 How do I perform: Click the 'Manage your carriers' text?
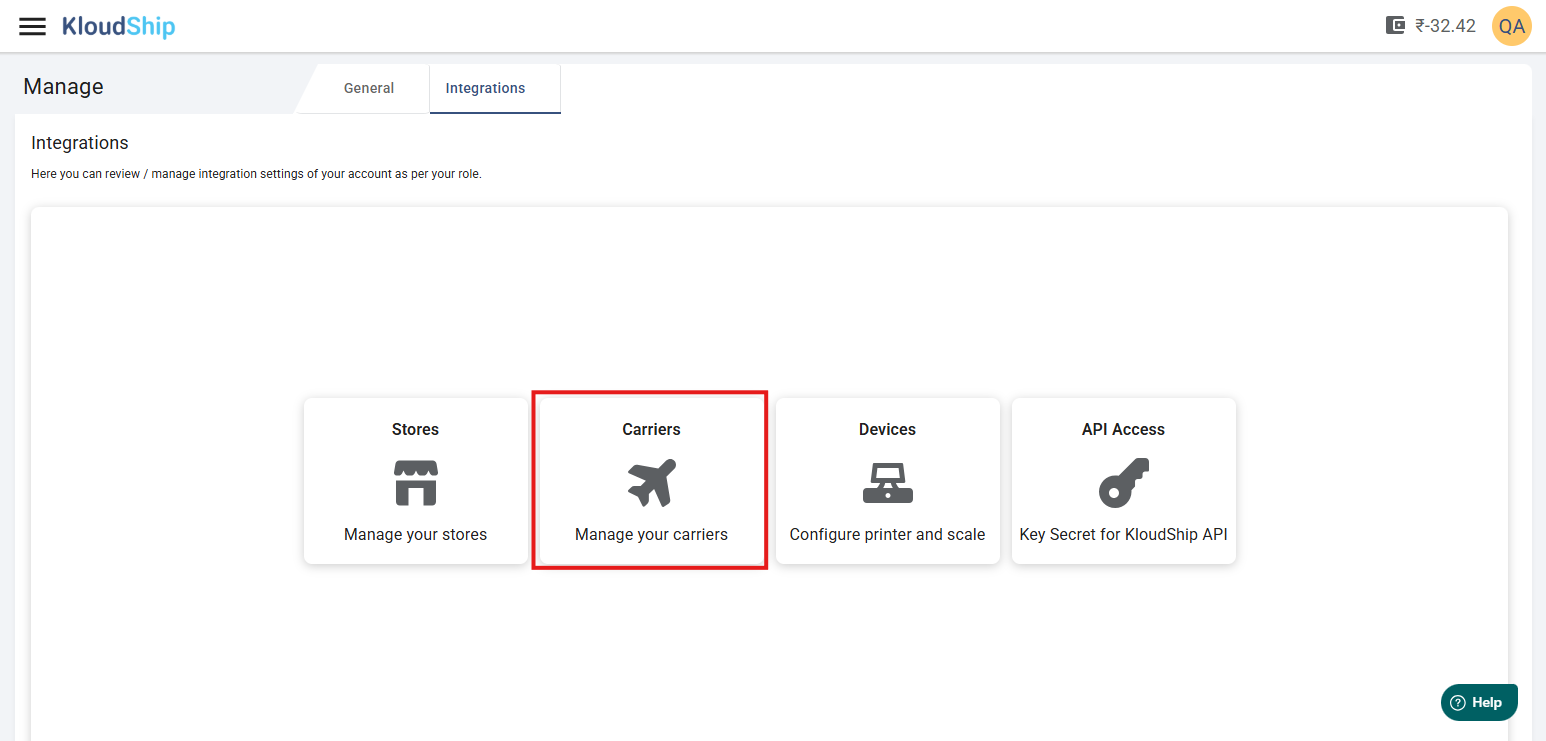tap(651, 534)
